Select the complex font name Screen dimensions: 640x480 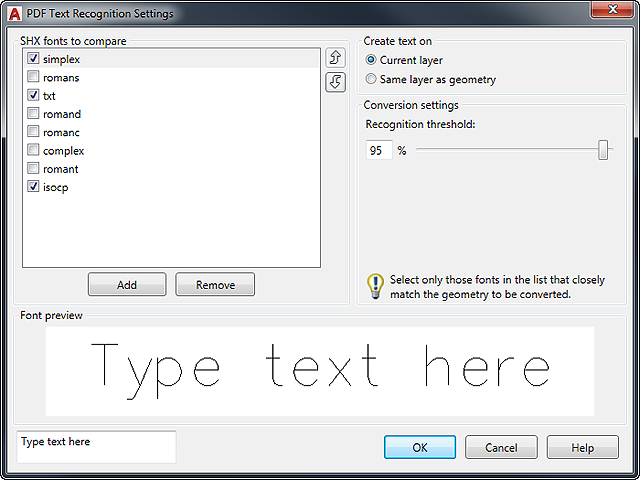63,151
